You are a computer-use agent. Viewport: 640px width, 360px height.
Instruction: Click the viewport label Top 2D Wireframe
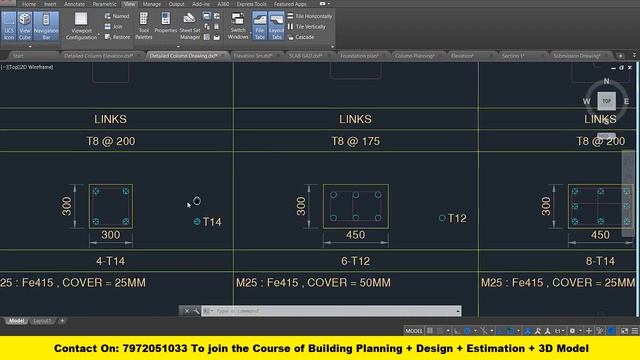pos(27,67)
